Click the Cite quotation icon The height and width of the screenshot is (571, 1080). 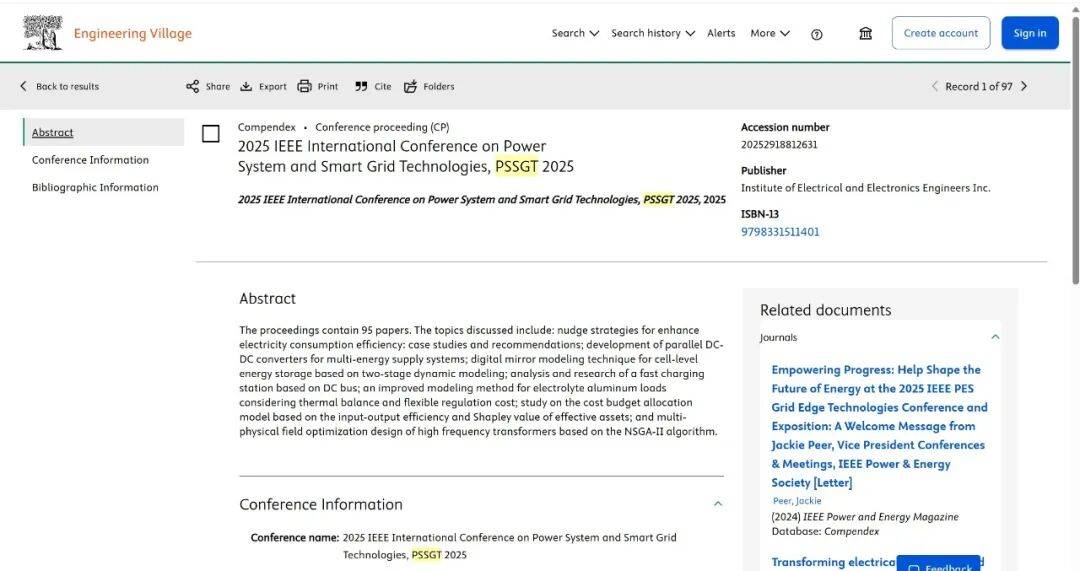tap(361, 86)
